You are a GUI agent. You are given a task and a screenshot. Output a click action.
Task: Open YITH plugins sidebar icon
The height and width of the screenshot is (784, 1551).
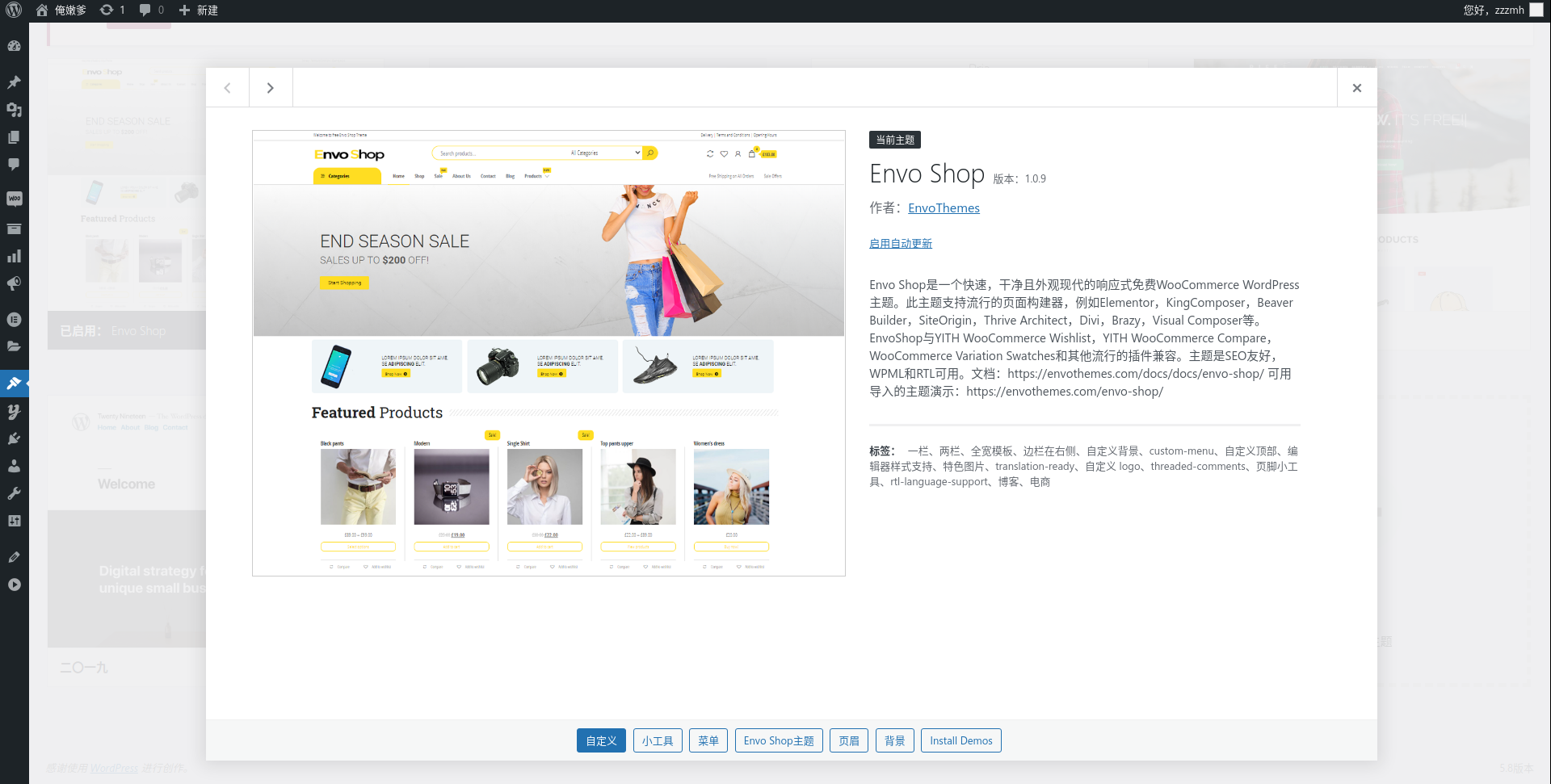pos(14,411)
